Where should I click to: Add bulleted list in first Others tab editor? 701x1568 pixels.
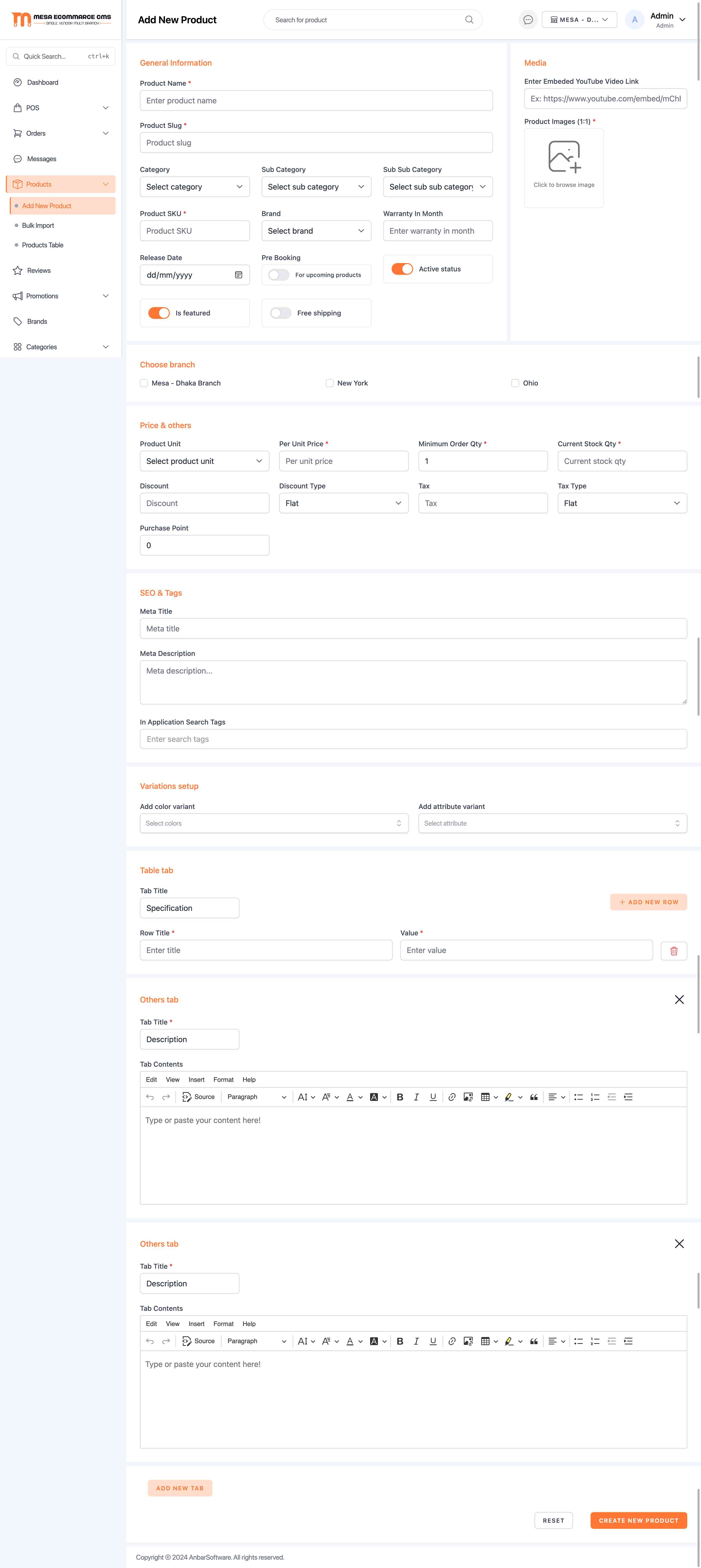tap(579, 1097)
